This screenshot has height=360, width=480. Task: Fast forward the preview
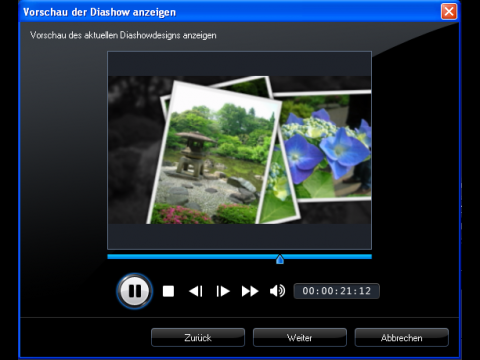[x=250, y=291]
